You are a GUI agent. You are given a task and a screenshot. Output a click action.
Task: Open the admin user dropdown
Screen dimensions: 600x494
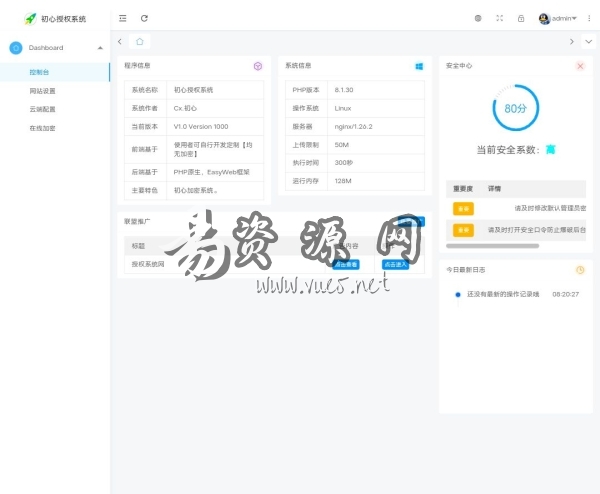pos(558,18)
